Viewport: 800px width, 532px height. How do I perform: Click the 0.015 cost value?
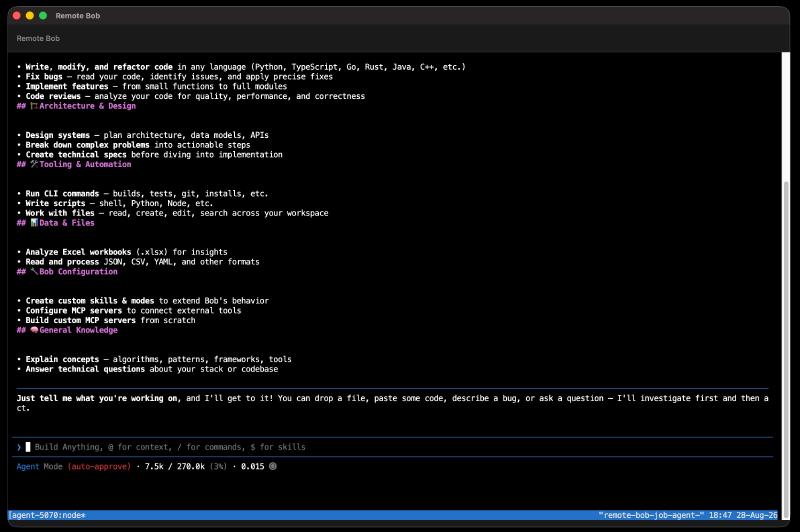pyautogui.click(x=253, y=466)
